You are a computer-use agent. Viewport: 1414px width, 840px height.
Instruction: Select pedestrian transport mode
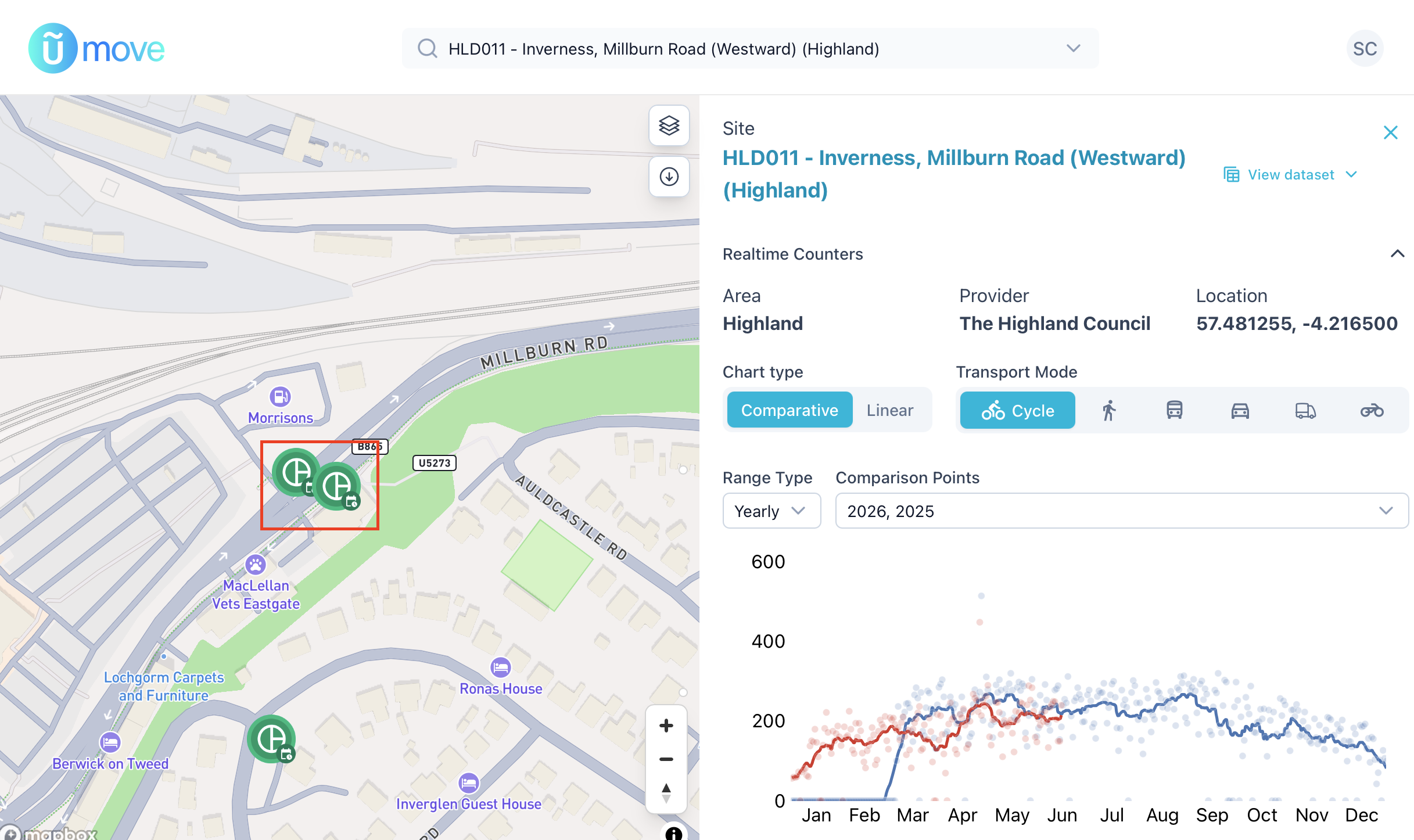pos(1109,410)
